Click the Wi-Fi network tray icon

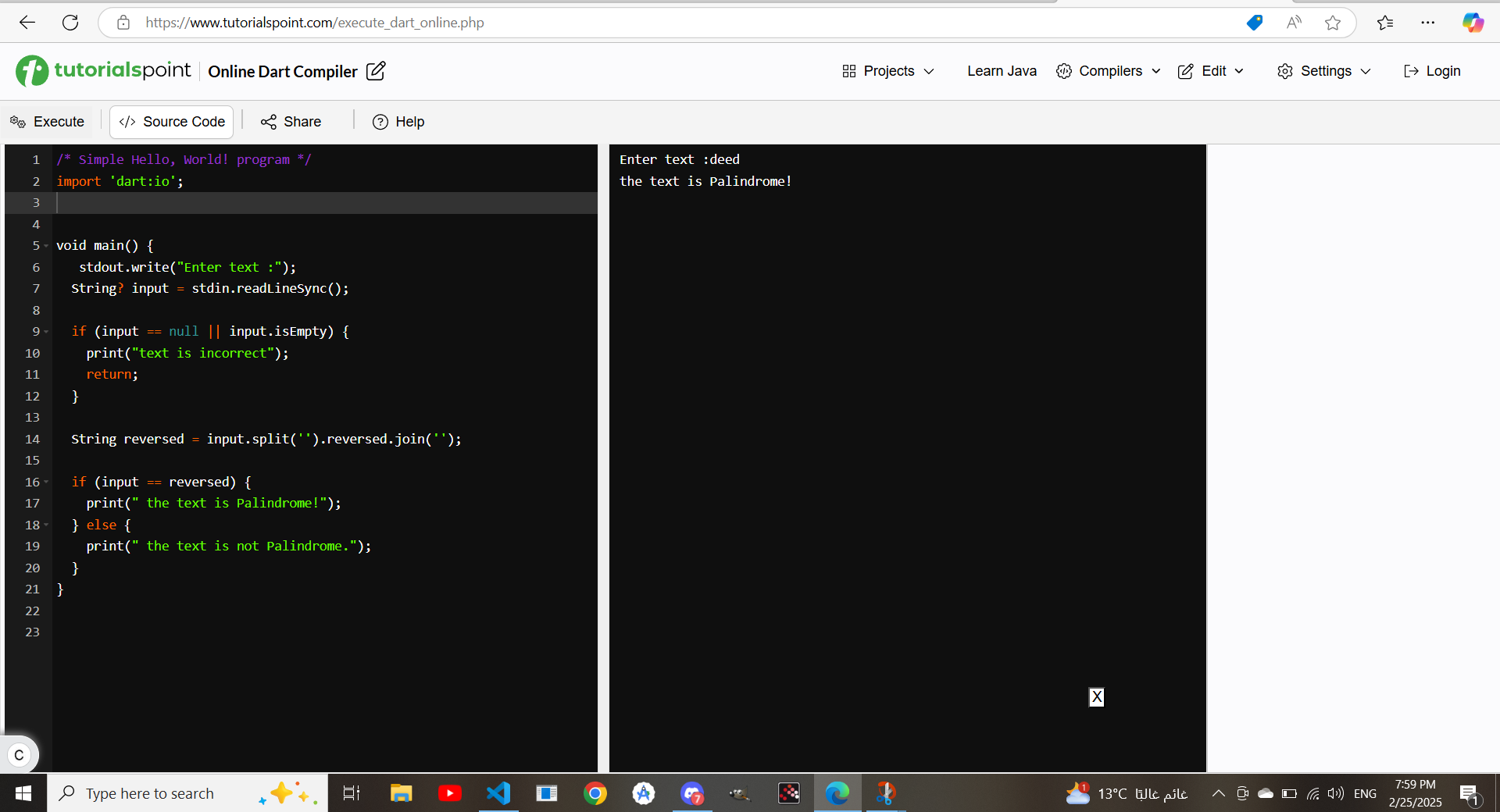tap(1313, 793)
